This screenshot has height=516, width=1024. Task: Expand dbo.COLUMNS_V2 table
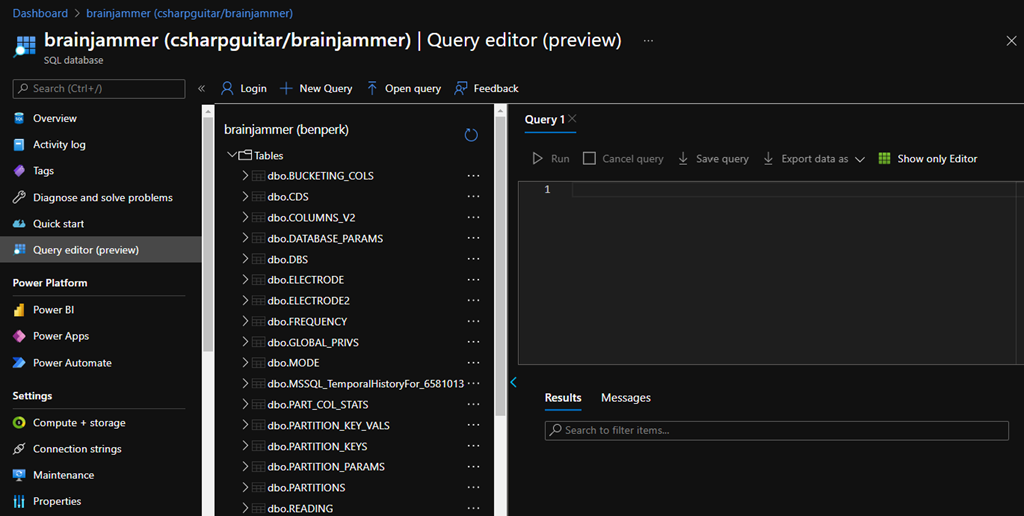[246, 217]
